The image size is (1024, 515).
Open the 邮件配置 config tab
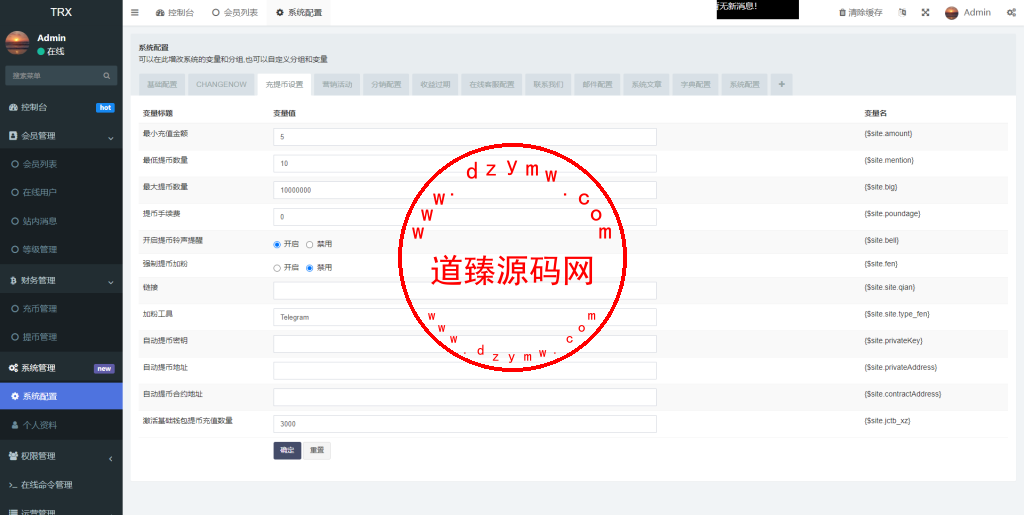point(598,85)
